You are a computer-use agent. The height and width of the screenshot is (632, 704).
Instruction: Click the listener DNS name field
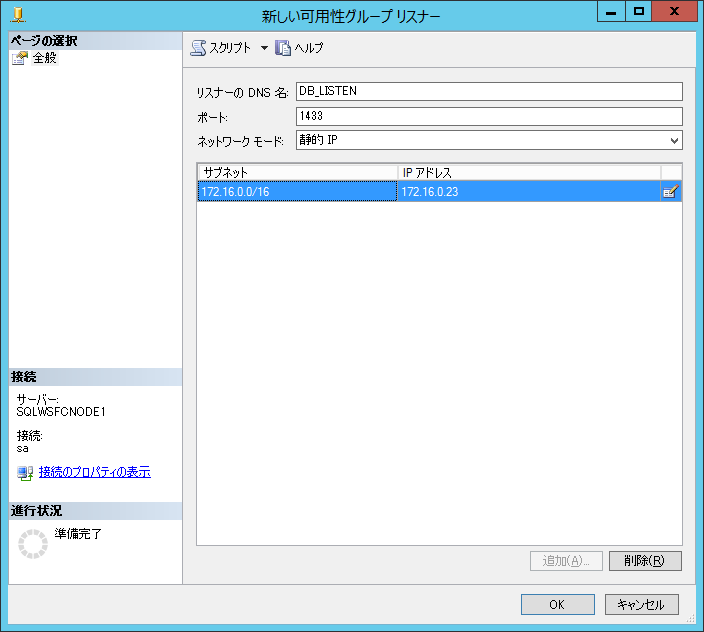488,91
